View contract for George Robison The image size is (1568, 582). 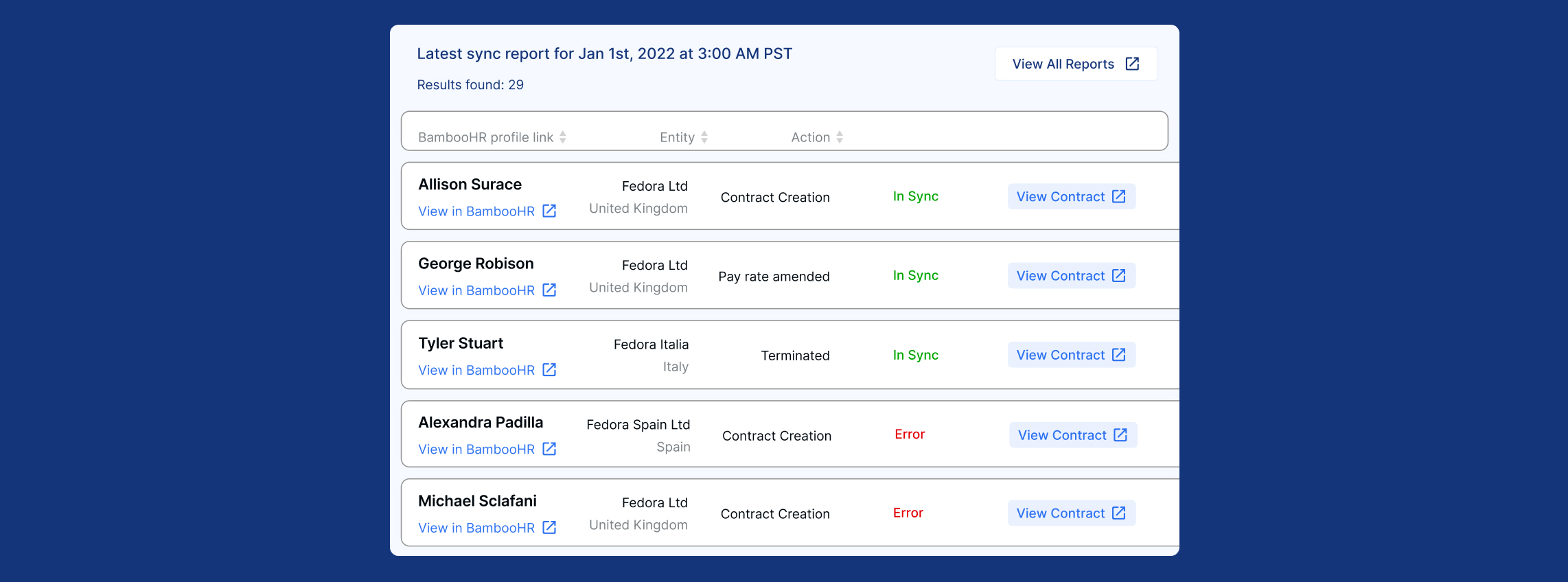click(x=1061, y=276)
